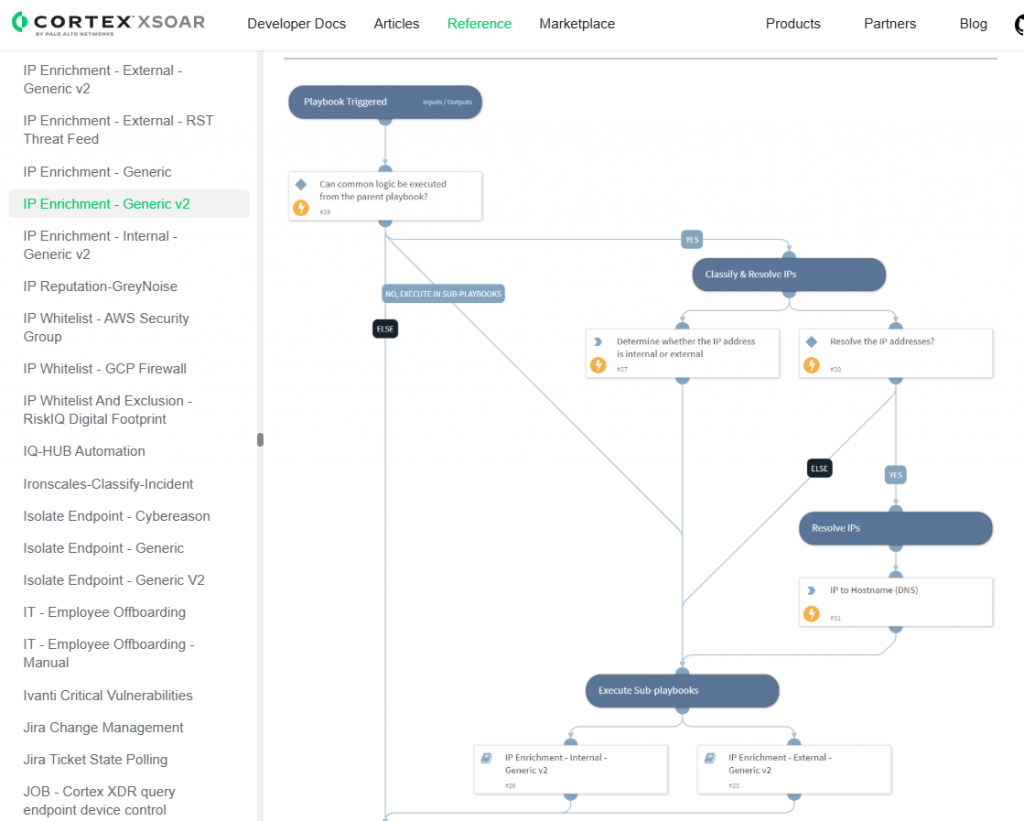Go to Marketplace in top navigation
The image size is (1024, 821).
pos(577,24)
